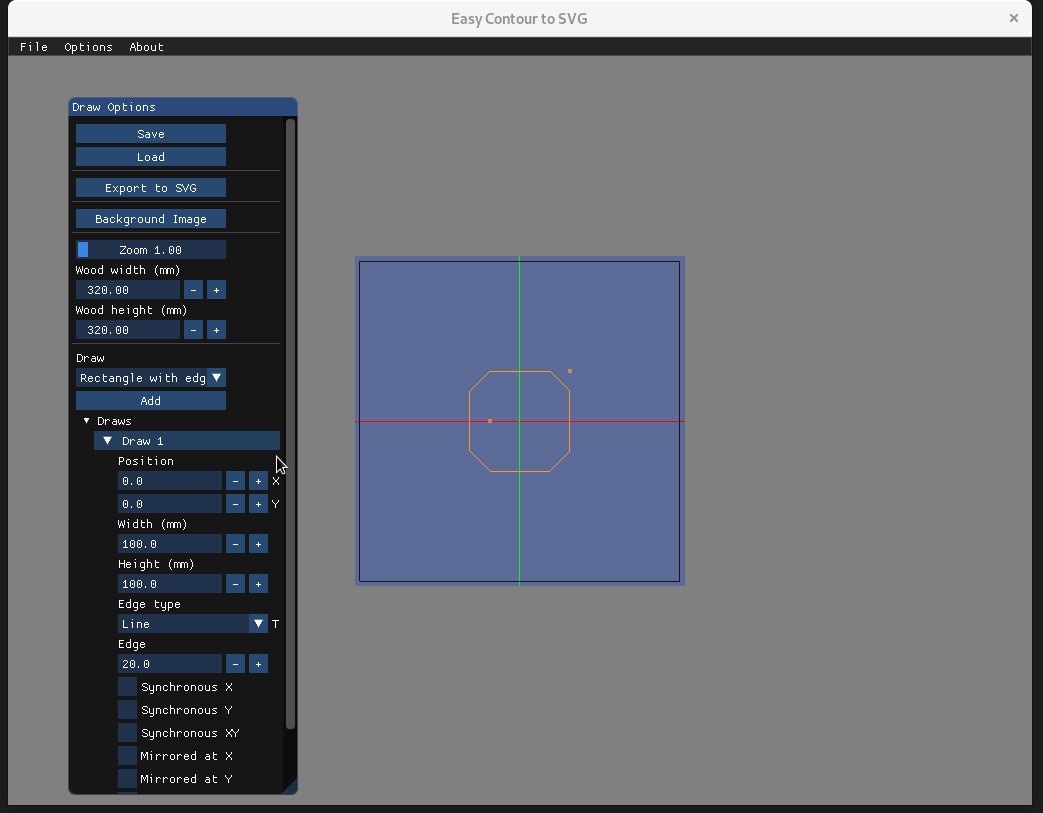Click the Height (mm) 100.0 field
The height and width of the screenshot is (813, 1043).
[x=170, y=583]
